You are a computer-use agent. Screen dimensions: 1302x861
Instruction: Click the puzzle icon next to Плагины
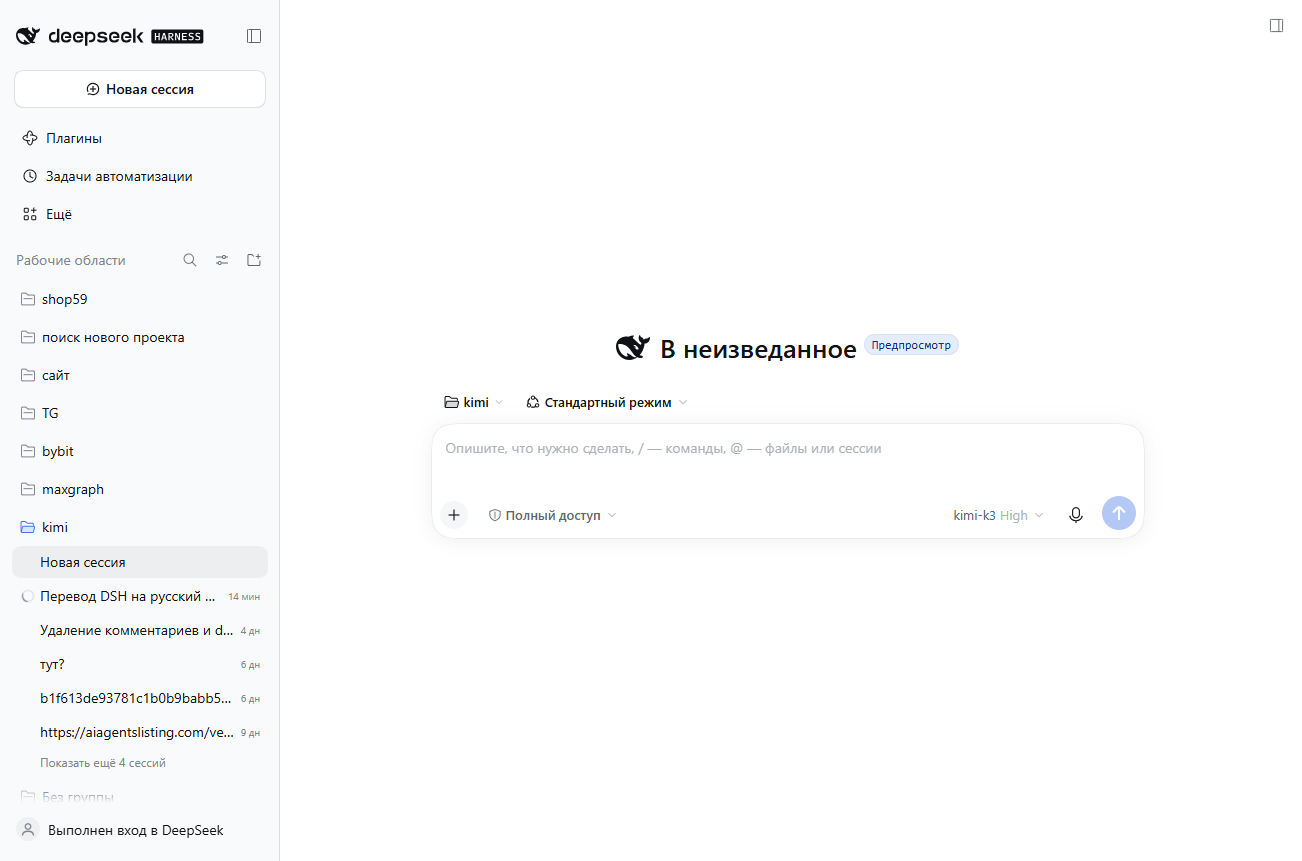30,138
